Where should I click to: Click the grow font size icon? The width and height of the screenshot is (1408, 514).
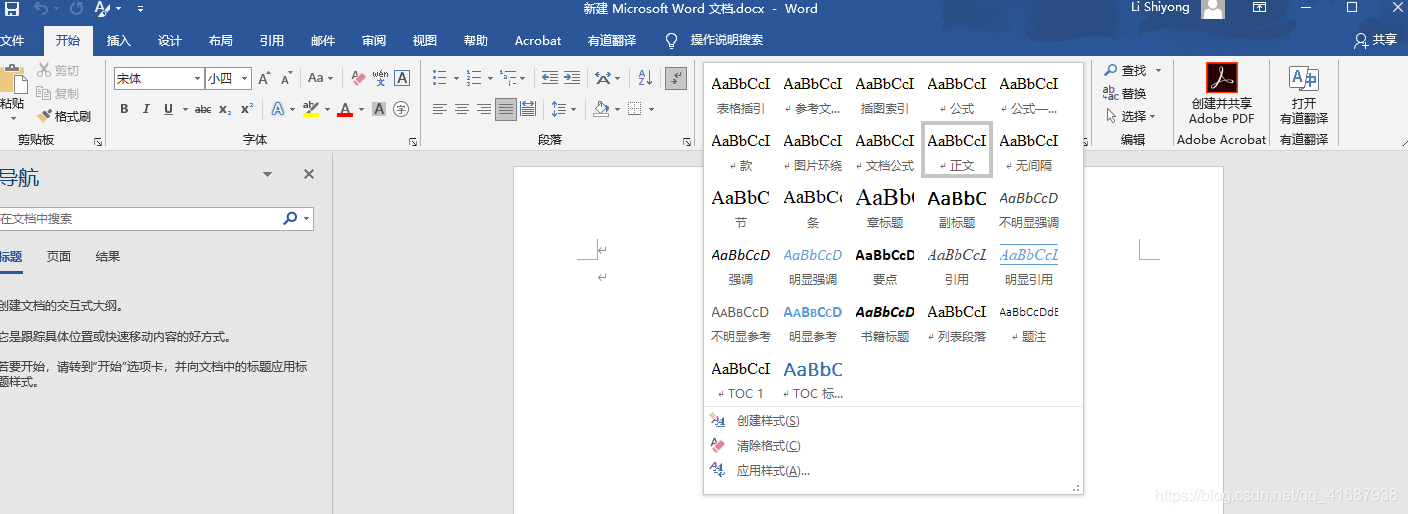point(264,78)
